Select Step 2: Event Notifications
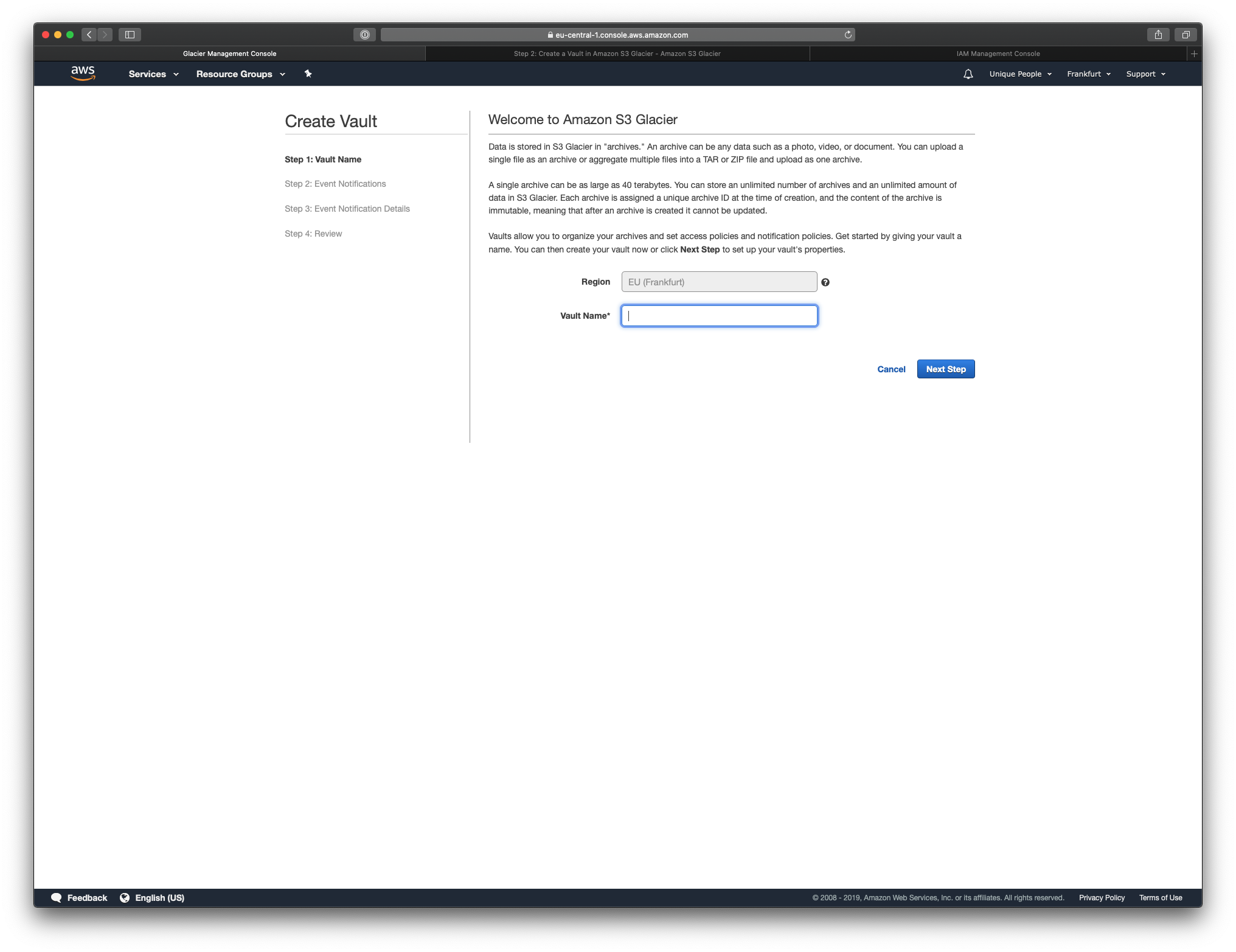The width and height of the screenshot is (1236, 952). click(335, 184)
